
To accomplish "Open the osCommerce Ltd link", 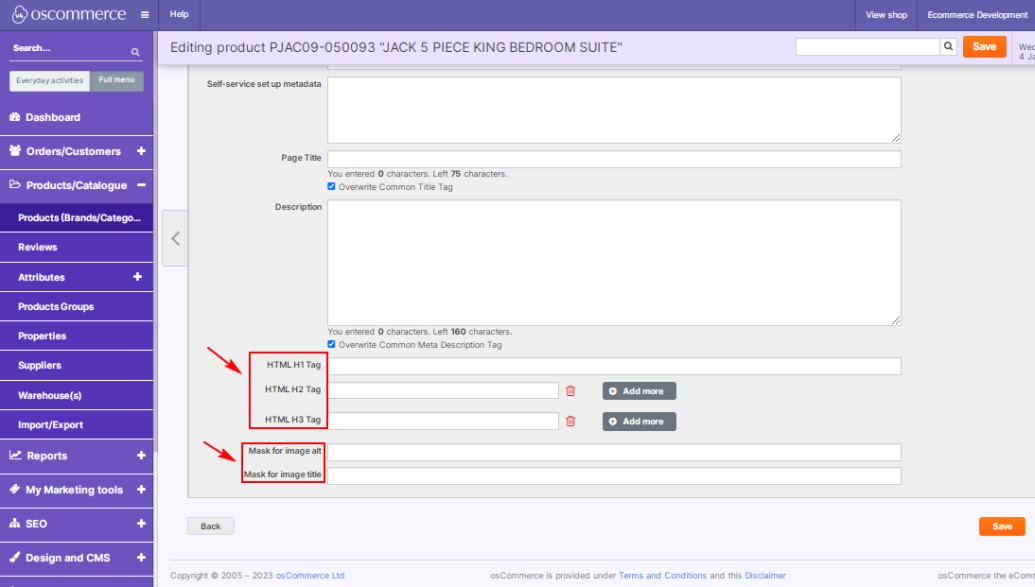I will click(310, 575).
